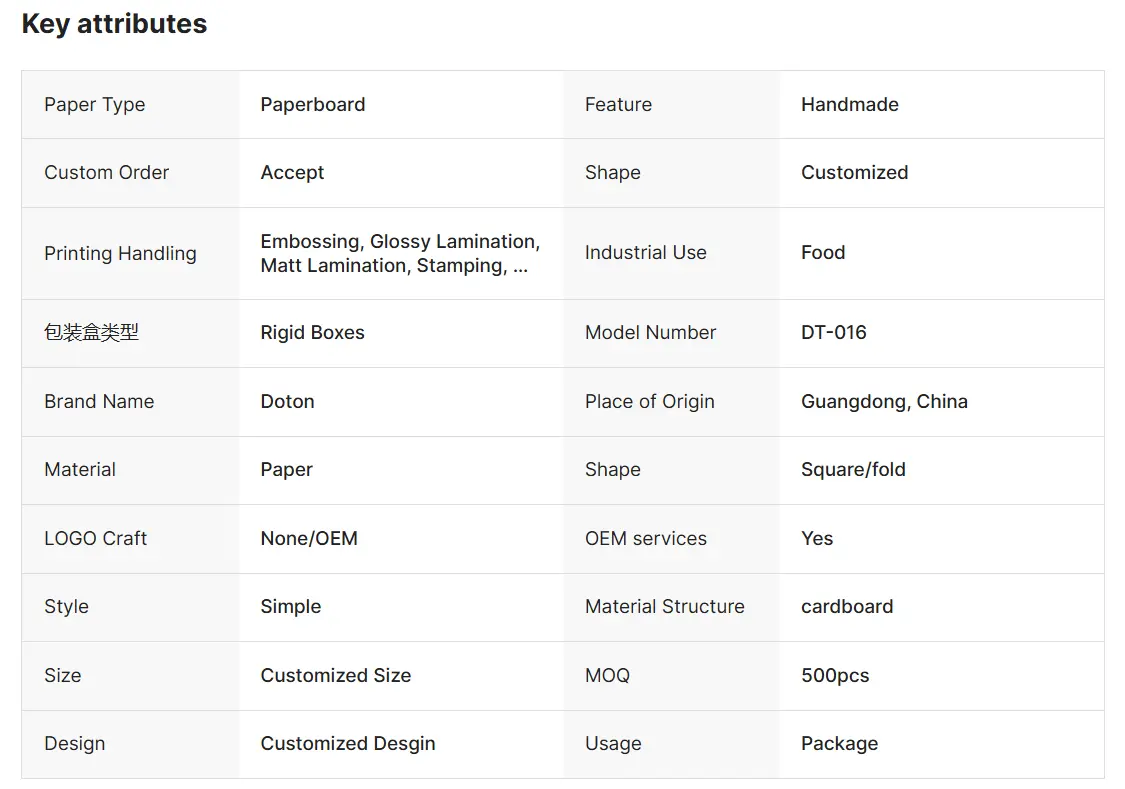The height and width of the screenshot is (789, 1125).
Task: Select the Industrial Use Food value
Action: point(823,252)
